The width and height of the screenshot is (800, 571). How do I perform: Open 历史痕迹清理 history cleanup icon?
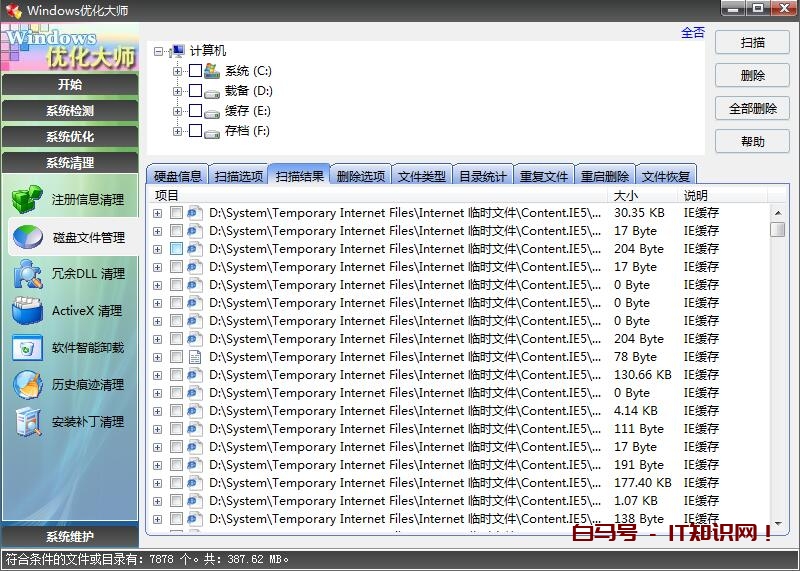(27, 385)
